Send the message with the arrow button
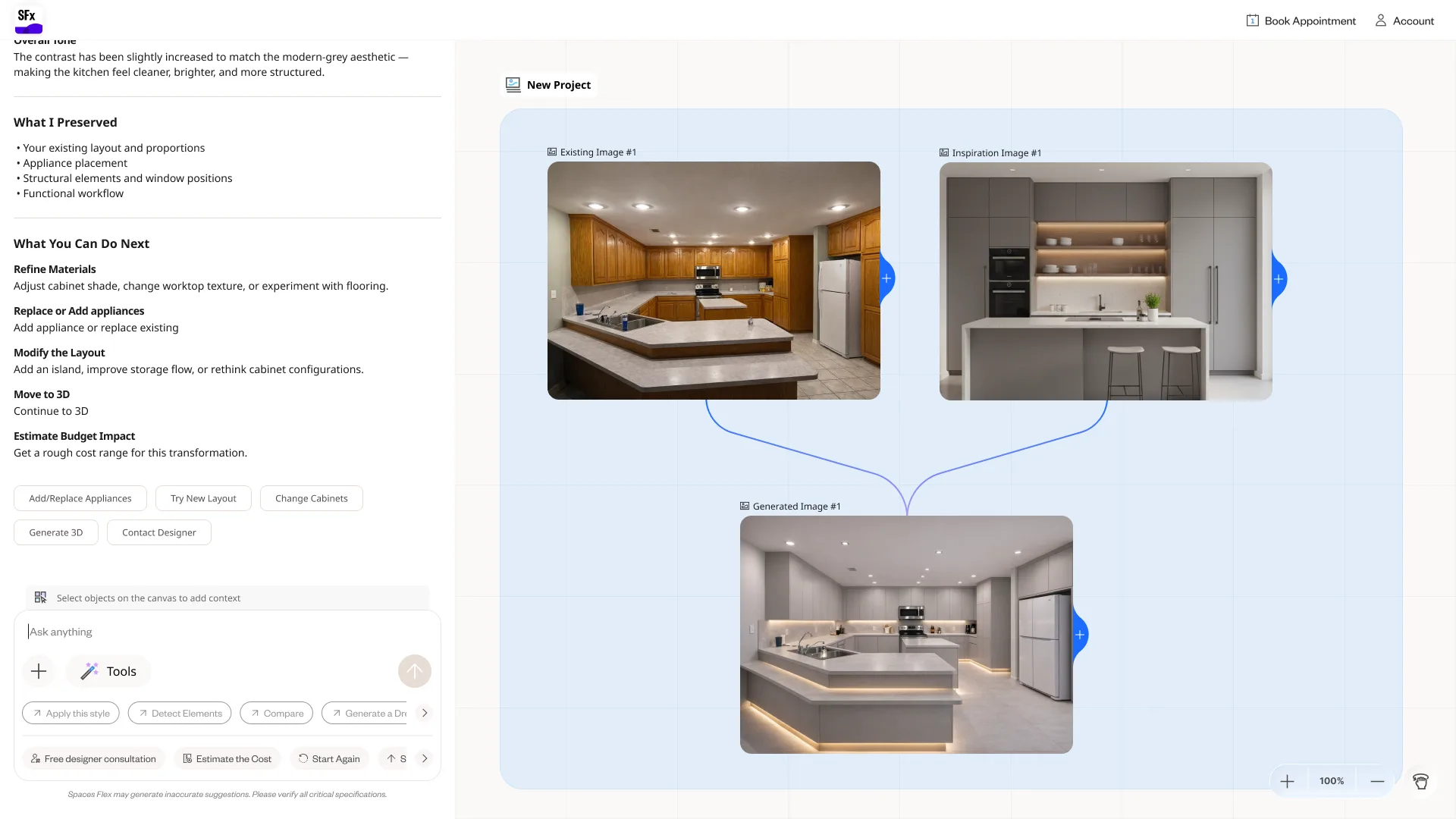The height and width of the screenshot is (819, 1456). click(x=415, y=671)
